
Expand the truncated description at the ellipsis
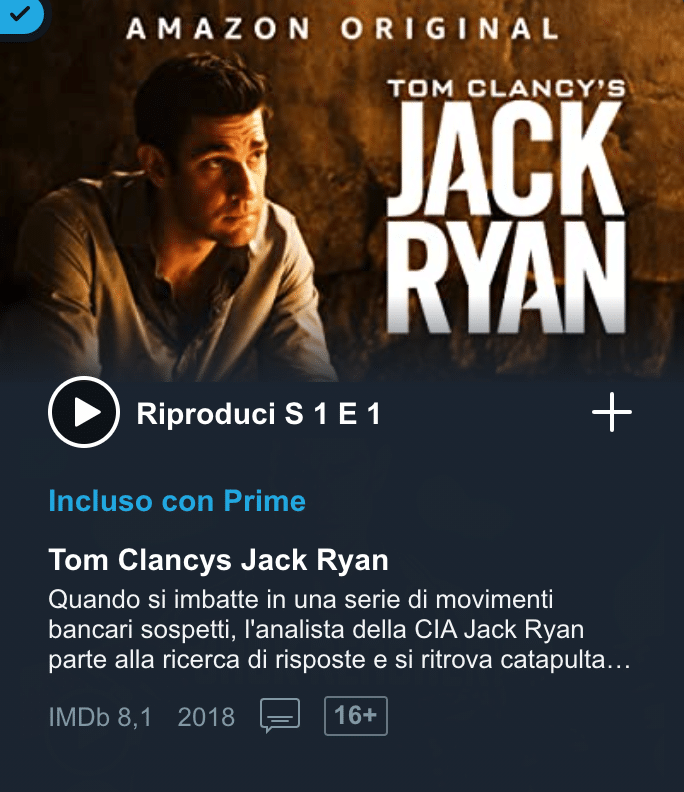[x=619, y=660]
